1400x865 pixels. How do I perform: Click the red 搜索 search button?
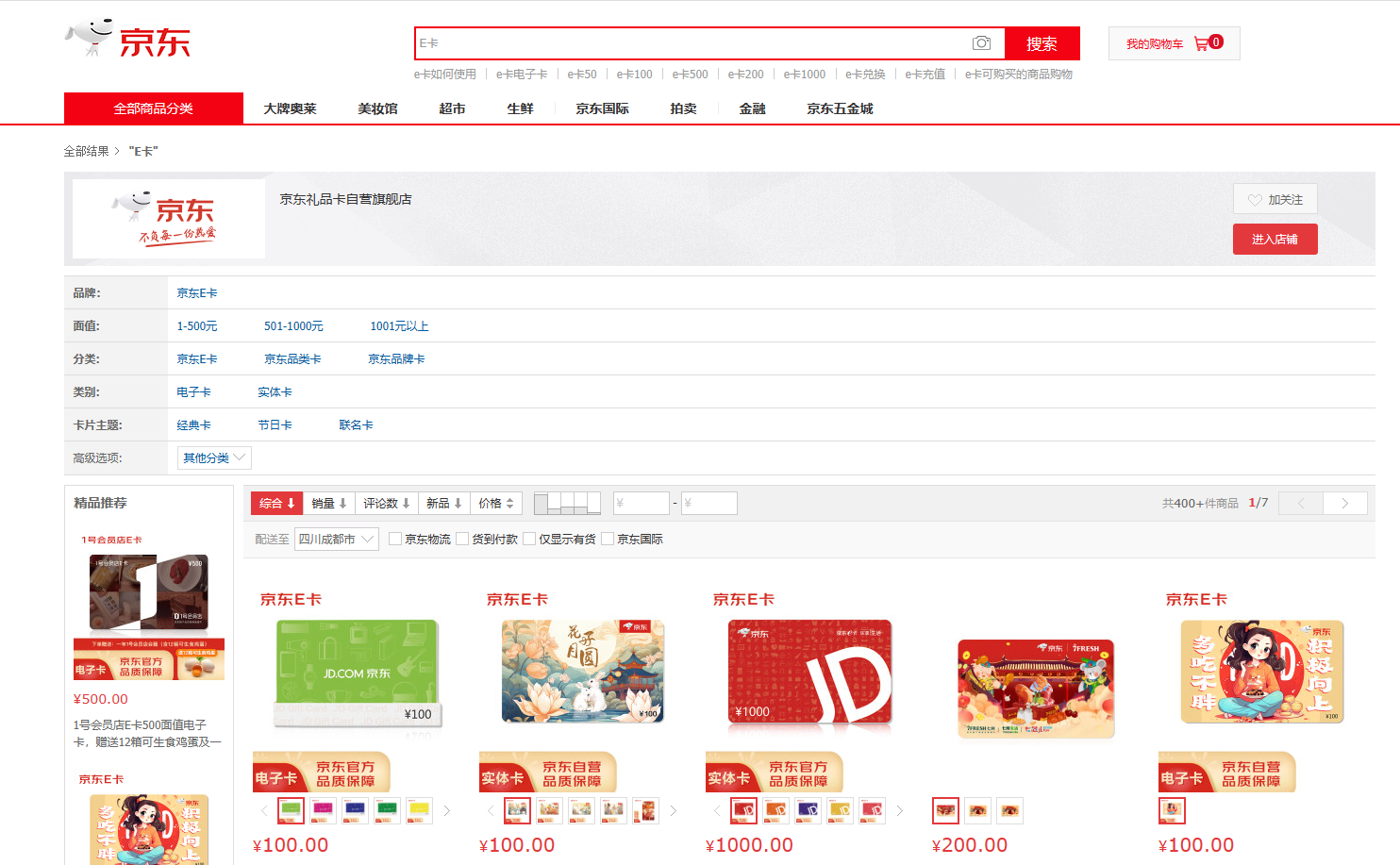pyautogui.click(x=1042, y=43)
